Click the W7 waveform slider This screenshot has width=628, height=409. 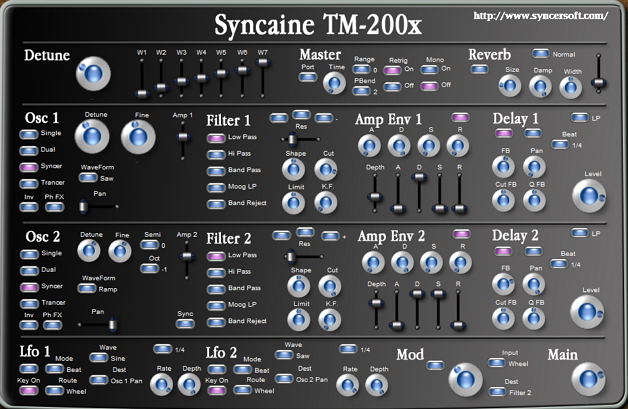pyautogui.click(x=263, y=77)
